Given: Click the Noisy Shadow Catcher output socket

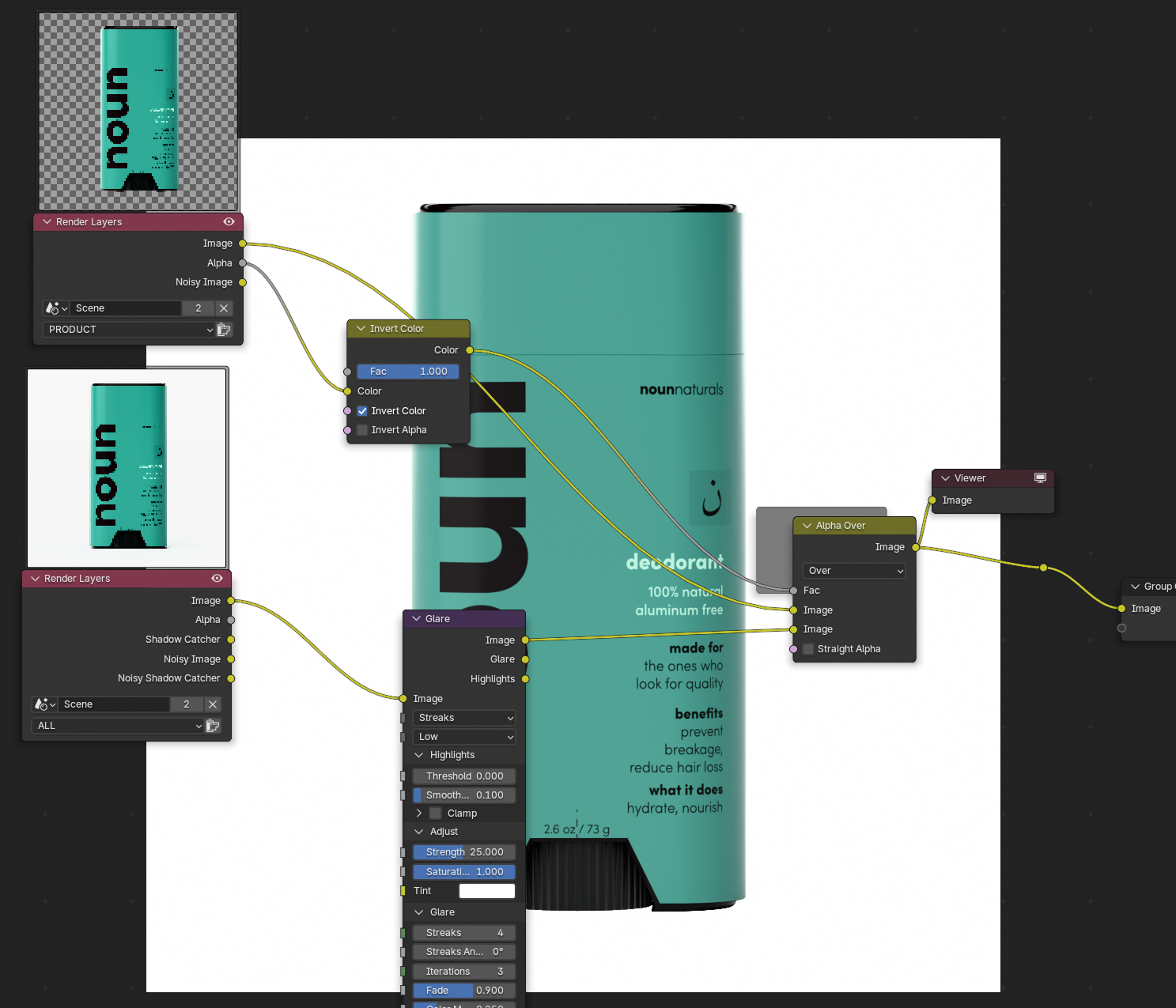Looking at the screenshot, I should [x=231, y=678].
